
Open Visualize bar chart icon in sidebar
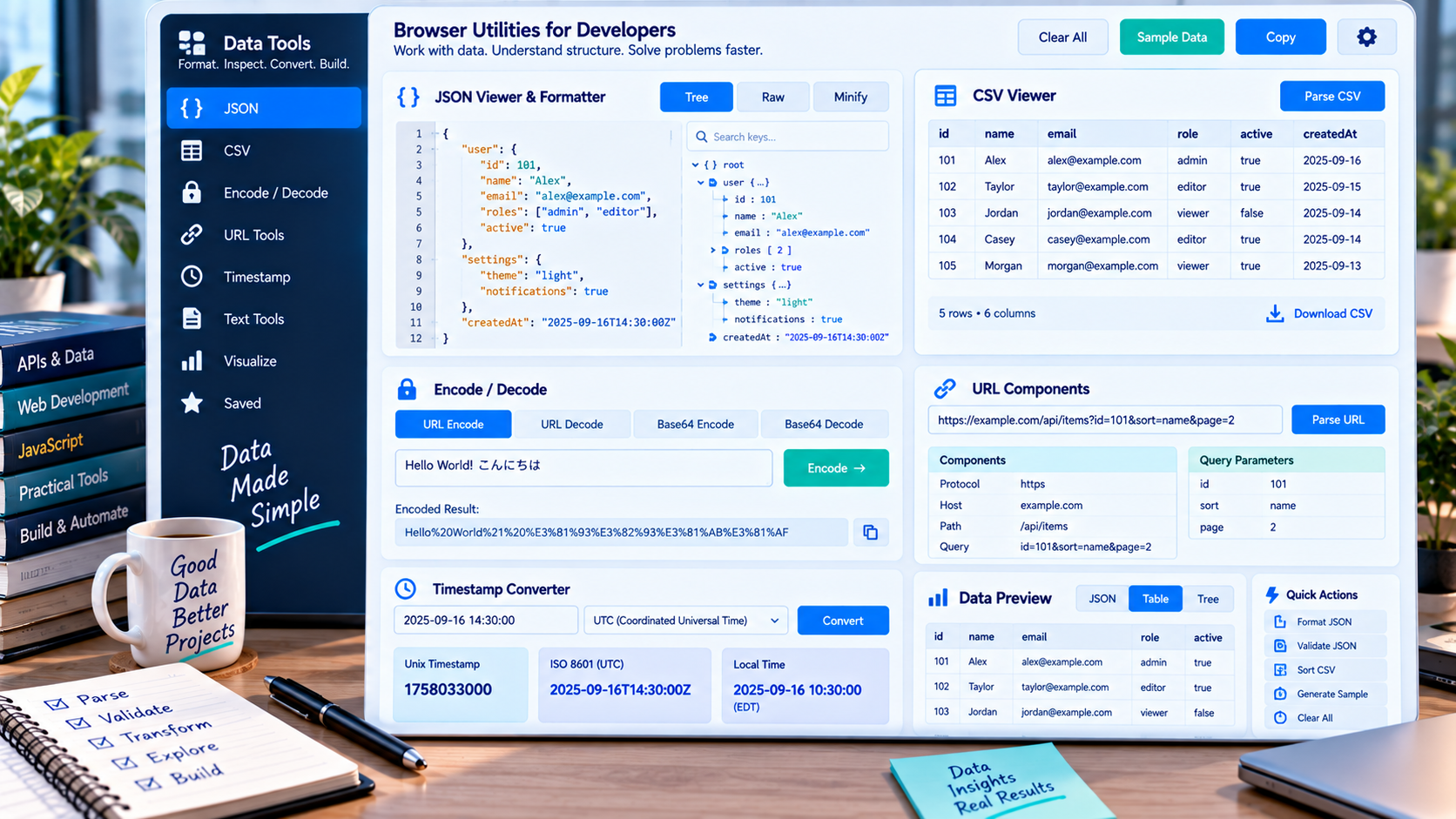click(x=192, y=361)
